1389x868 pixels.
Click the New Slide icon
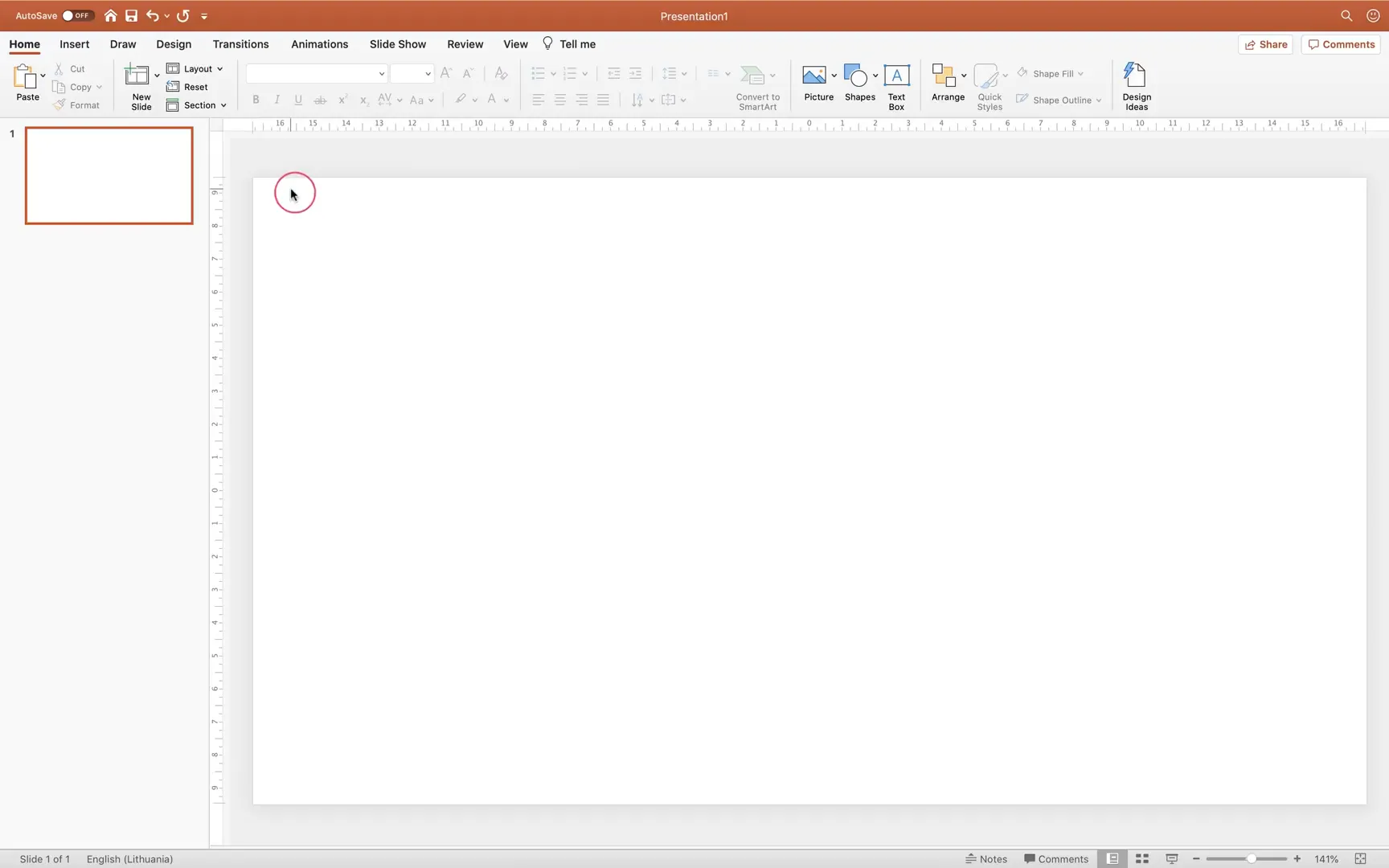(137, 76)
